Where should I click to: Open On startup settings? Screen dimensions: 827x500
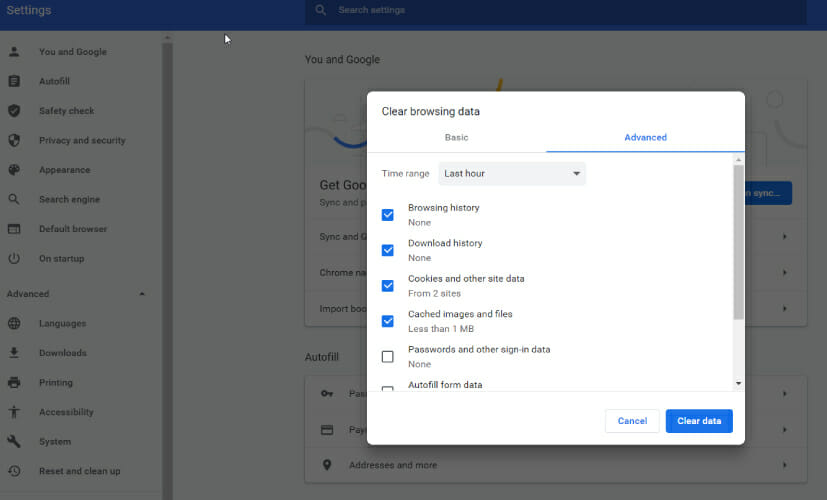point(61,258)
